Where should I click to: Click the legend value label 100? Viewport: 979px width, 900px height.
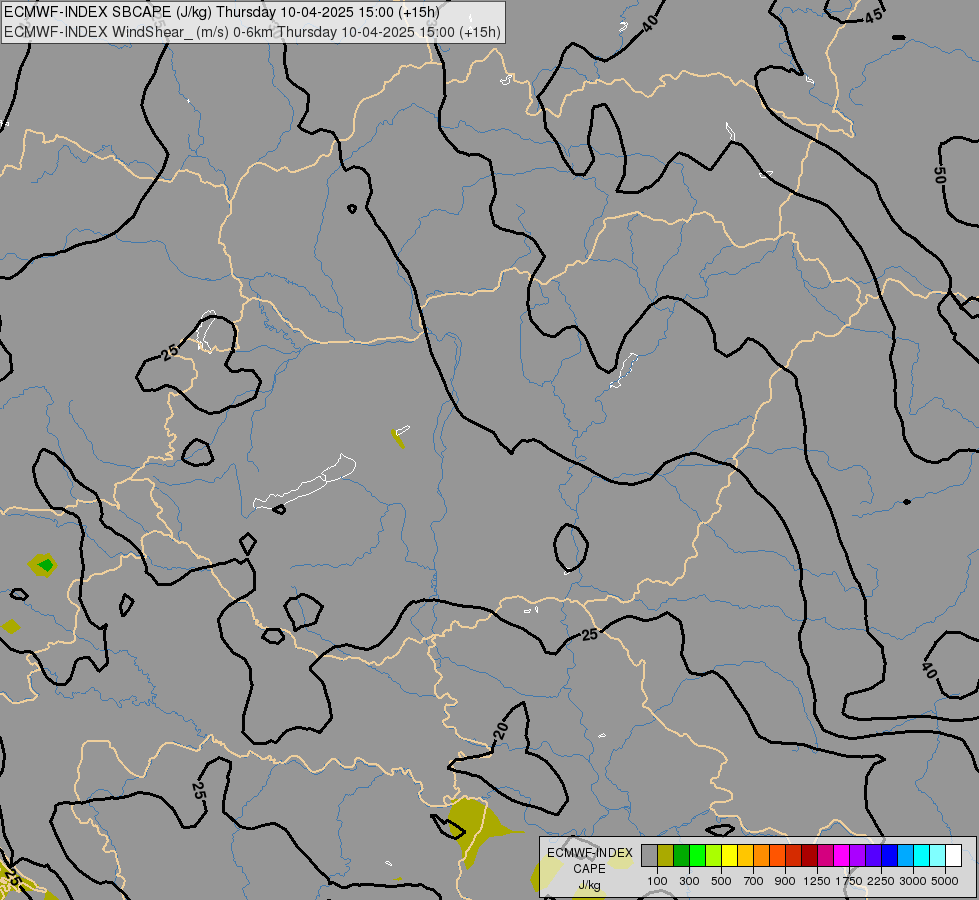[x=657, y=881]
